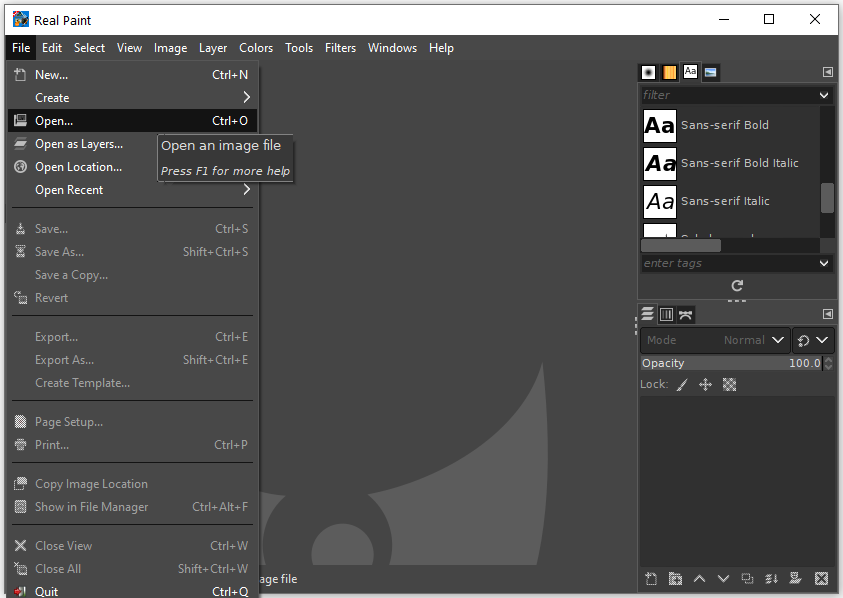Screen dimensions: 843x598
Task: Open the Image menu
Action: click(x=170, y=48)
